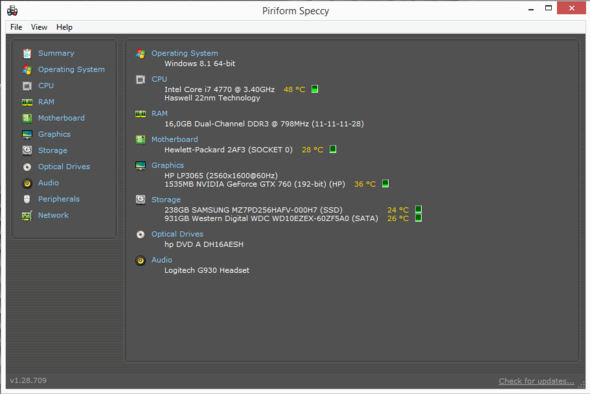Click the 'HP LP3065 (2560x1600@60Hz)' monitor line

pos(221,176)
